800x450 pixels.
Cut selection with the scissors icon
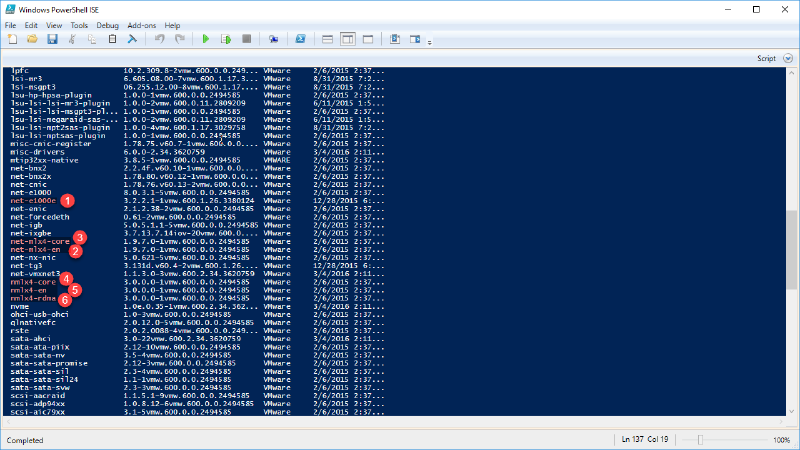(x=72, y=39)
